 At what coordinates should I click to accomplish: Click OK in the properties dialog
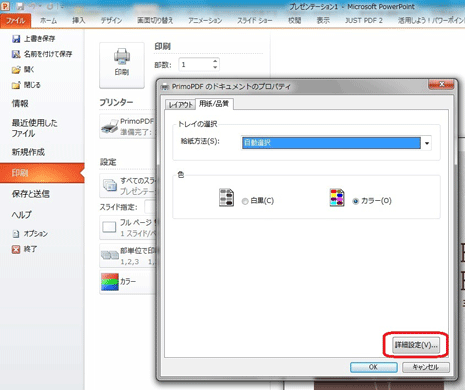pyautogui.click(x=374, y=367)
